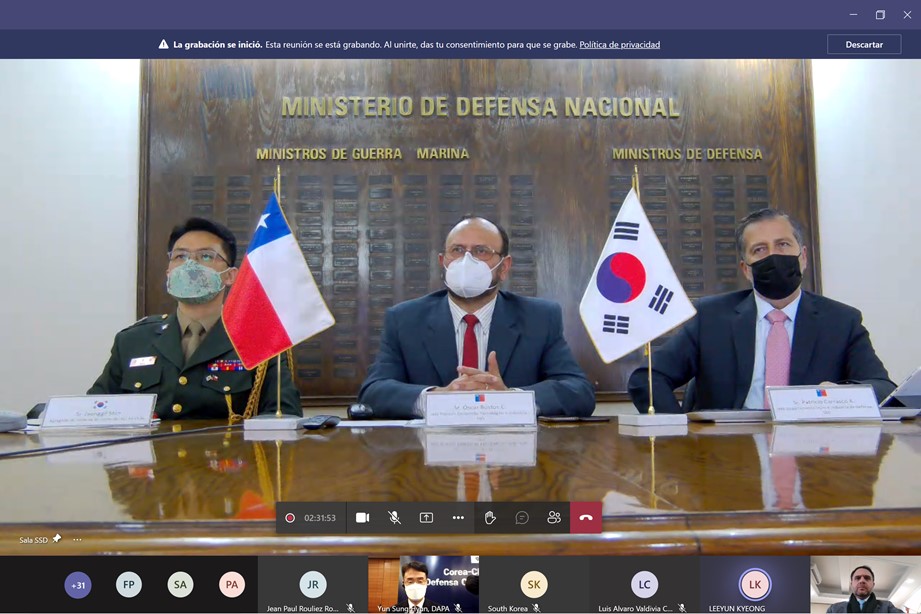Open the Política de privacidad link

(x=620, y=45)
